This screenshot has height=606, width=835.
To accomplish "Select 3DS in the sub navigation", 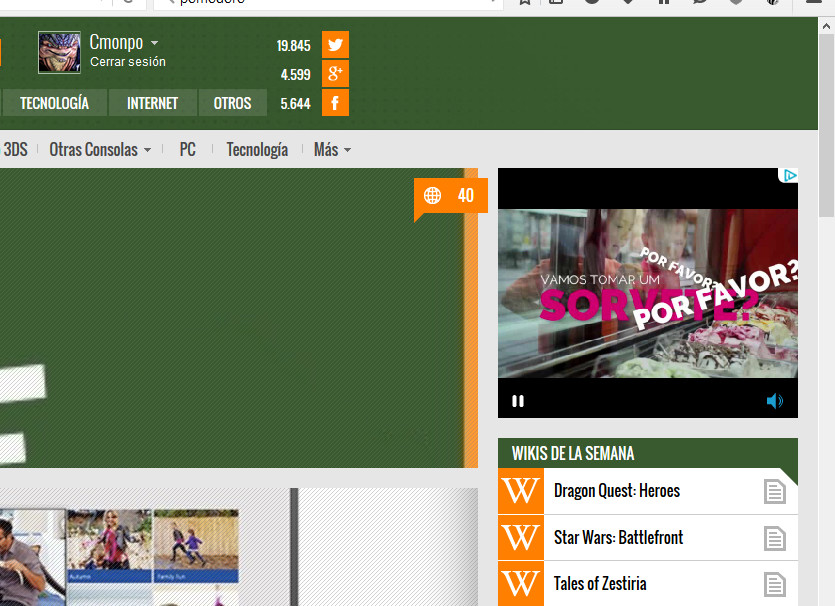I will point(15,150).
